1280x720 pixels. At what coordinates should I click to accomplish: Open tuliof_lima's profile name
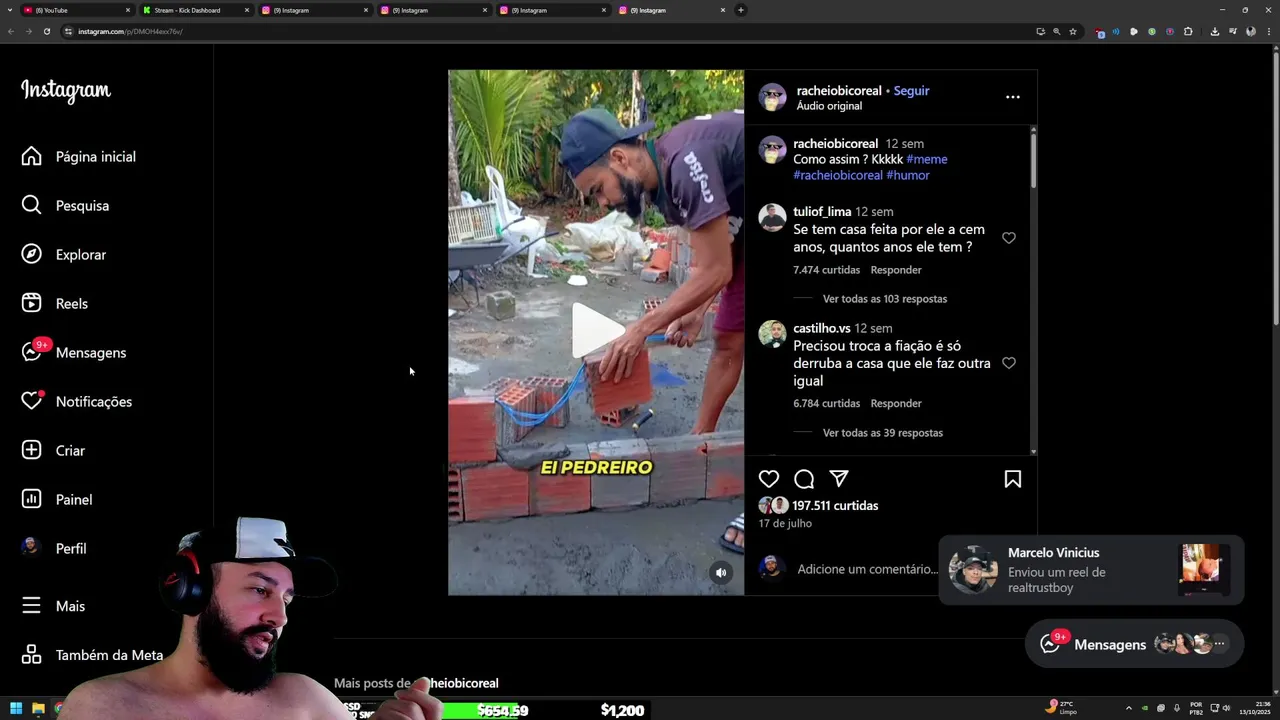pos(822,212)
